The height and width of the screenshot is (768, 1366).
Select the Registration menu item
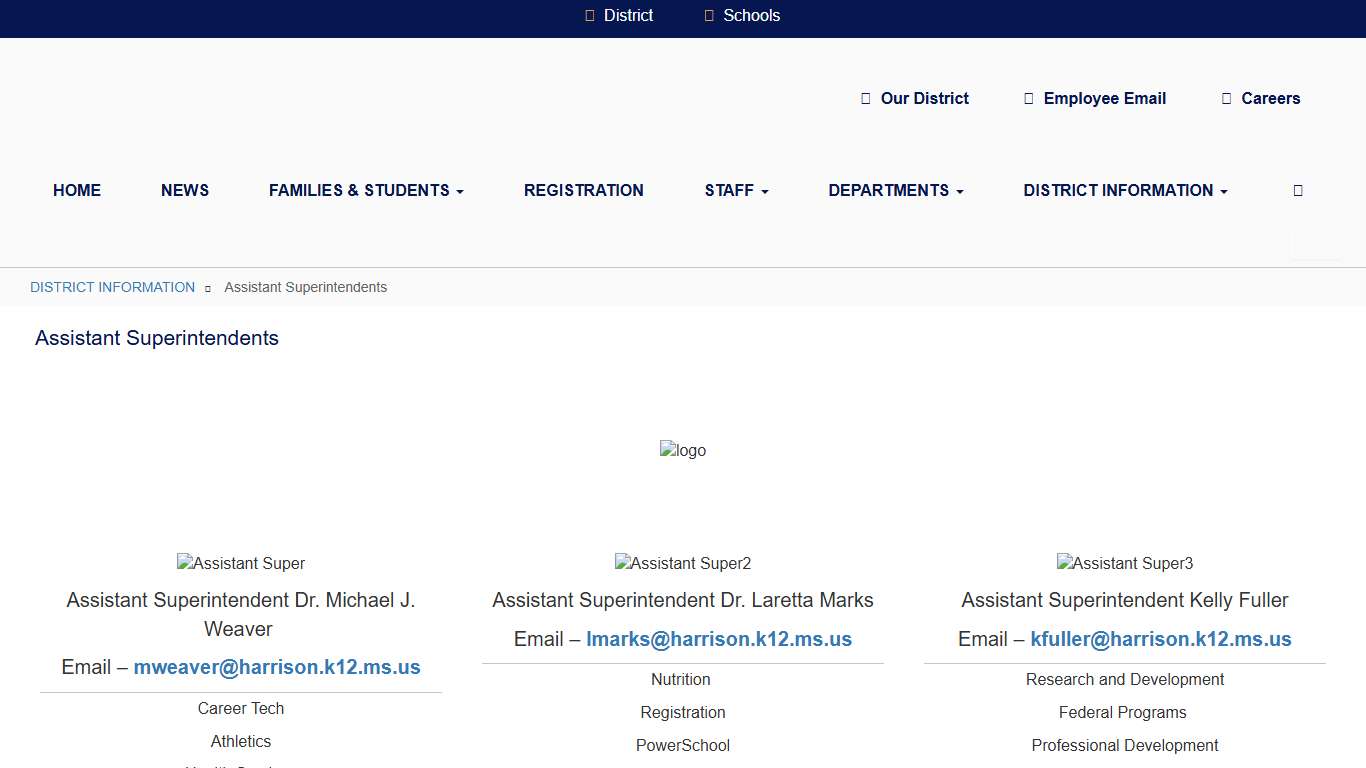pyautogui.click(x=584, y=190)
